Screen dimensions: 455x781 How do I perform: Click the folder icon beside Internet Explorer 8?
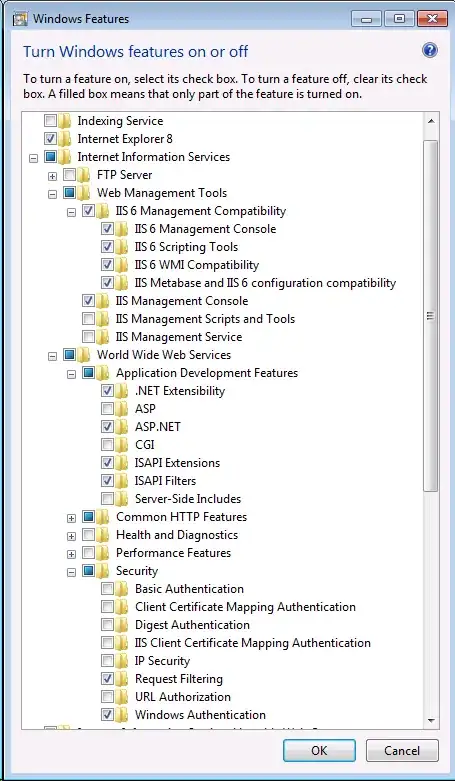pos(64,139)
